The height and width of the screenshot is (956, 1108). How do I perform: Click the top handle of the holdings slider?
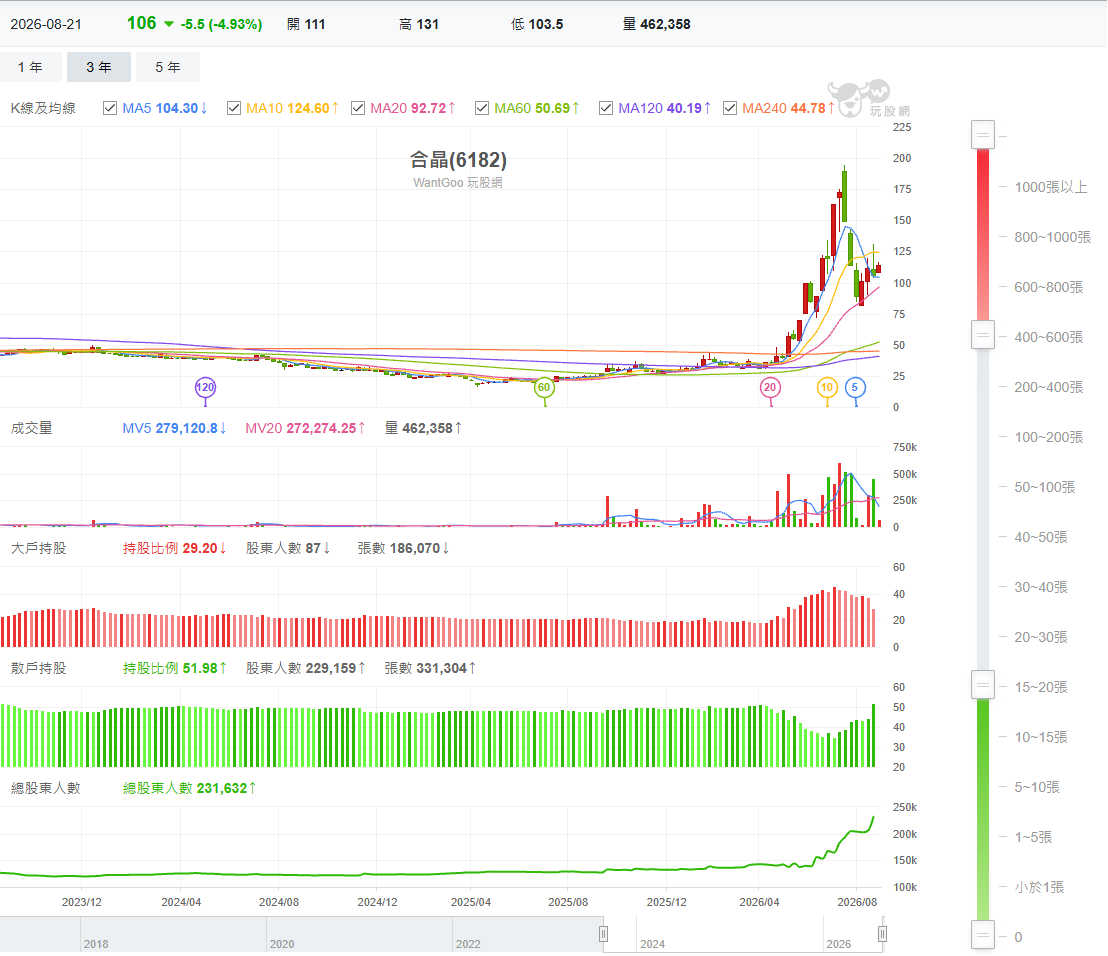click(983, 135)
